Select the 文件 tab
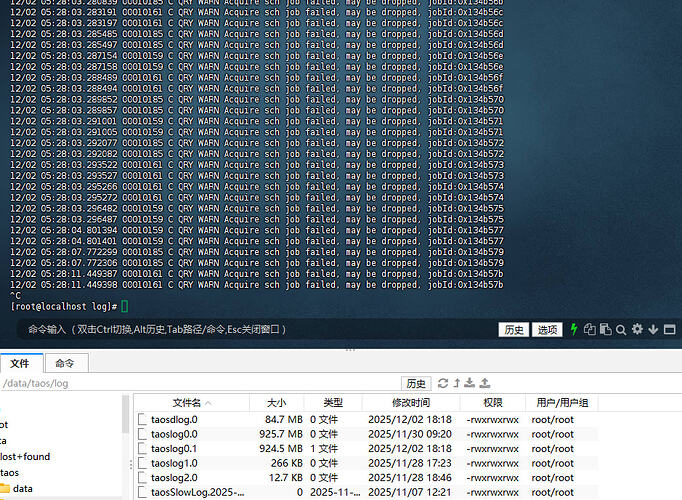682x500 pixels. click(x=20, y=363)
